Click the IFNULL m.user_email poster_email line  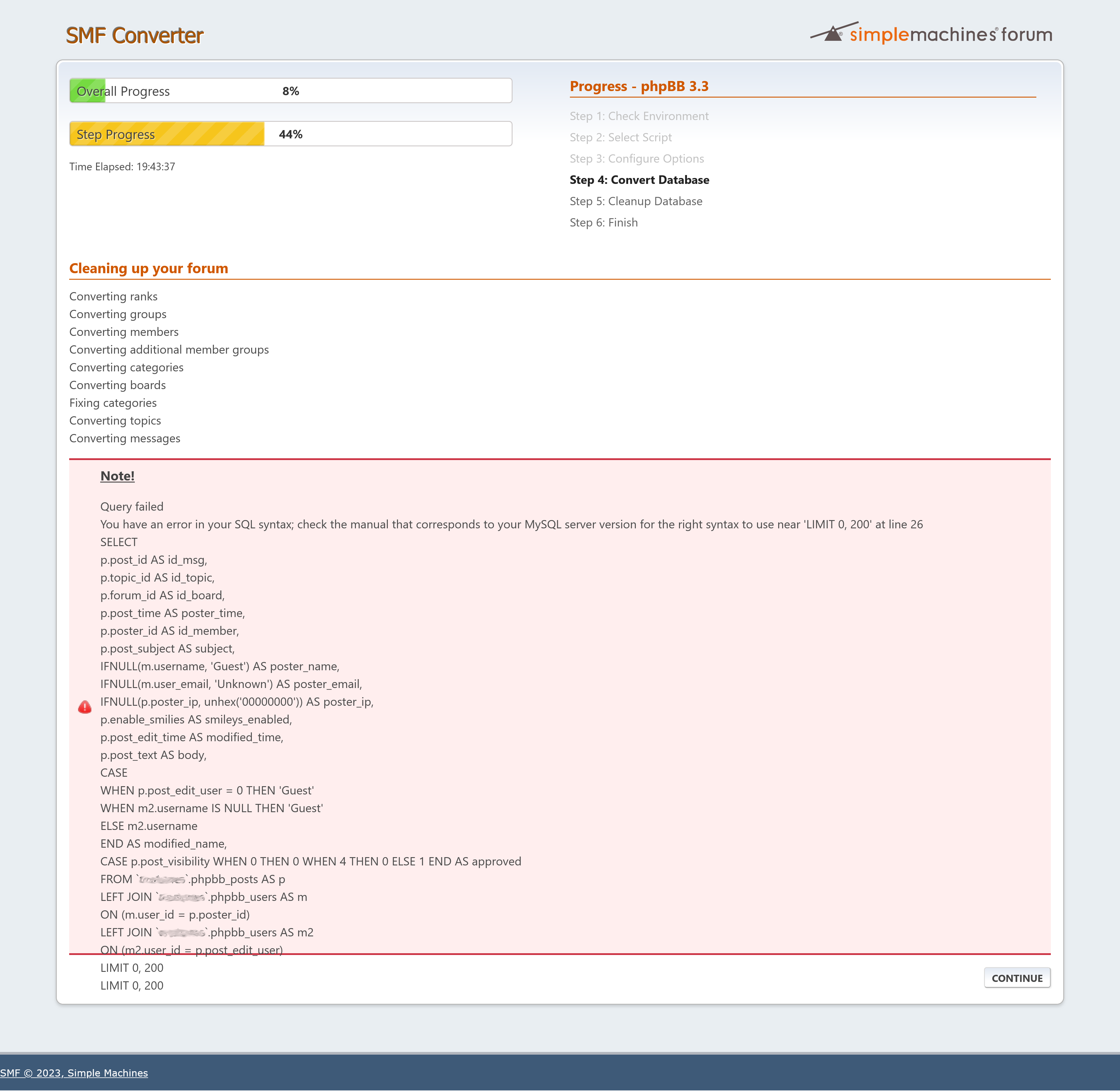(231, 684)
